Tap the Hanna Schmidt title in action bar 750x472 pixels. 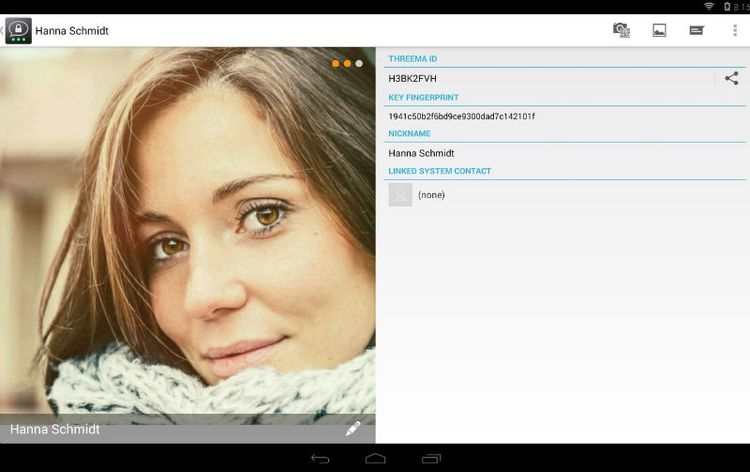pos(72,31)
